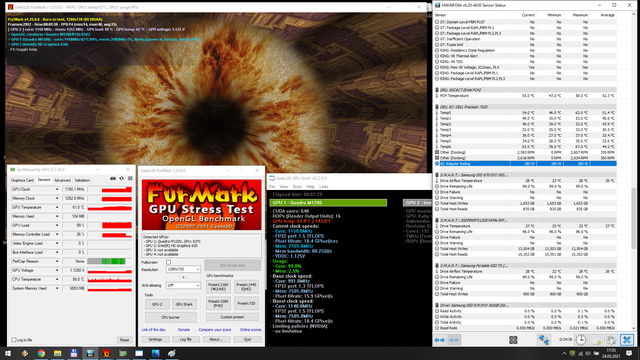Expand the GPU Temperature sensor dropdown arrow
Screen dimensions: 640x360
coord(57,207)
